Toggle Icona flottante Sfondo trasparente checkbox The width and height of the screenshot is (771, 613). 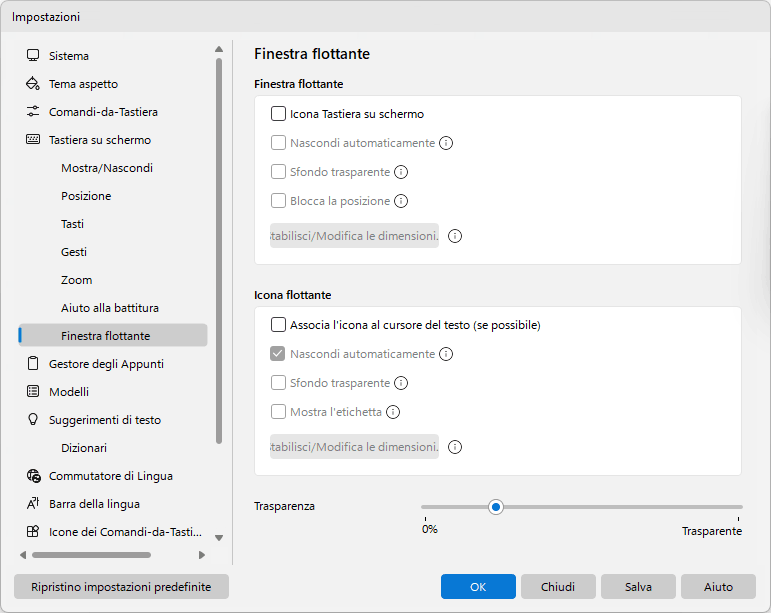click(278, 383)
